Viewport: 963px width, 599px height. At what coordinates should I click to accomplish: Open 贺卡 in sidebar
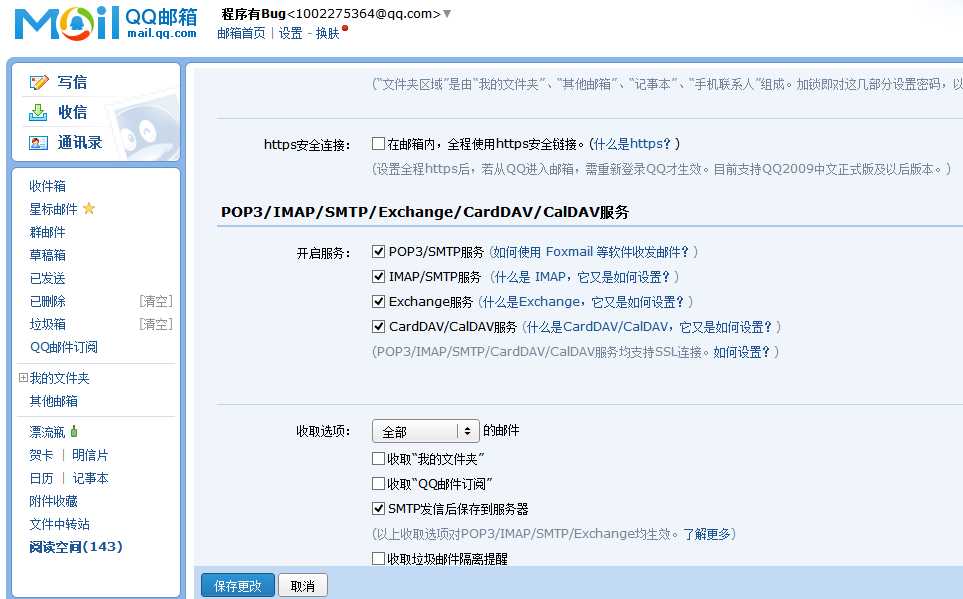tap(41, 455)
